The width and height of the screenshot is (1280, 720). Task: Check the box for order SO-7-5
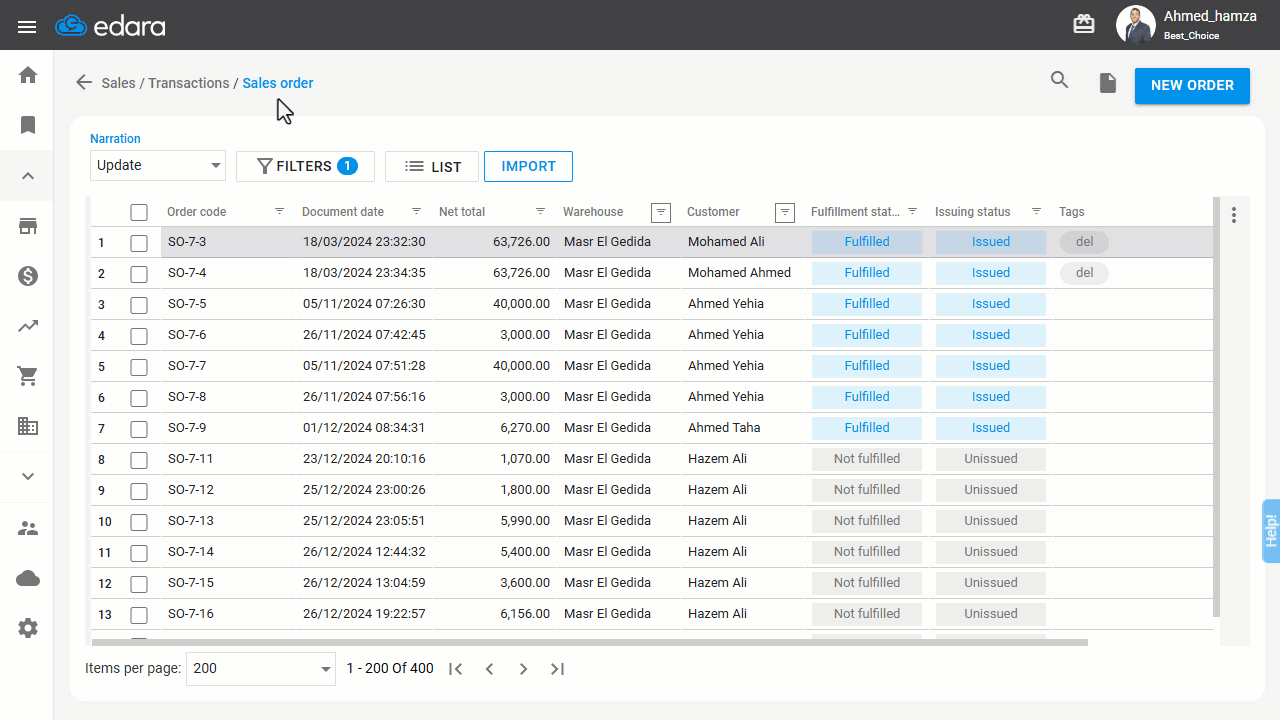pyautogui.click(x=139, y=305)
